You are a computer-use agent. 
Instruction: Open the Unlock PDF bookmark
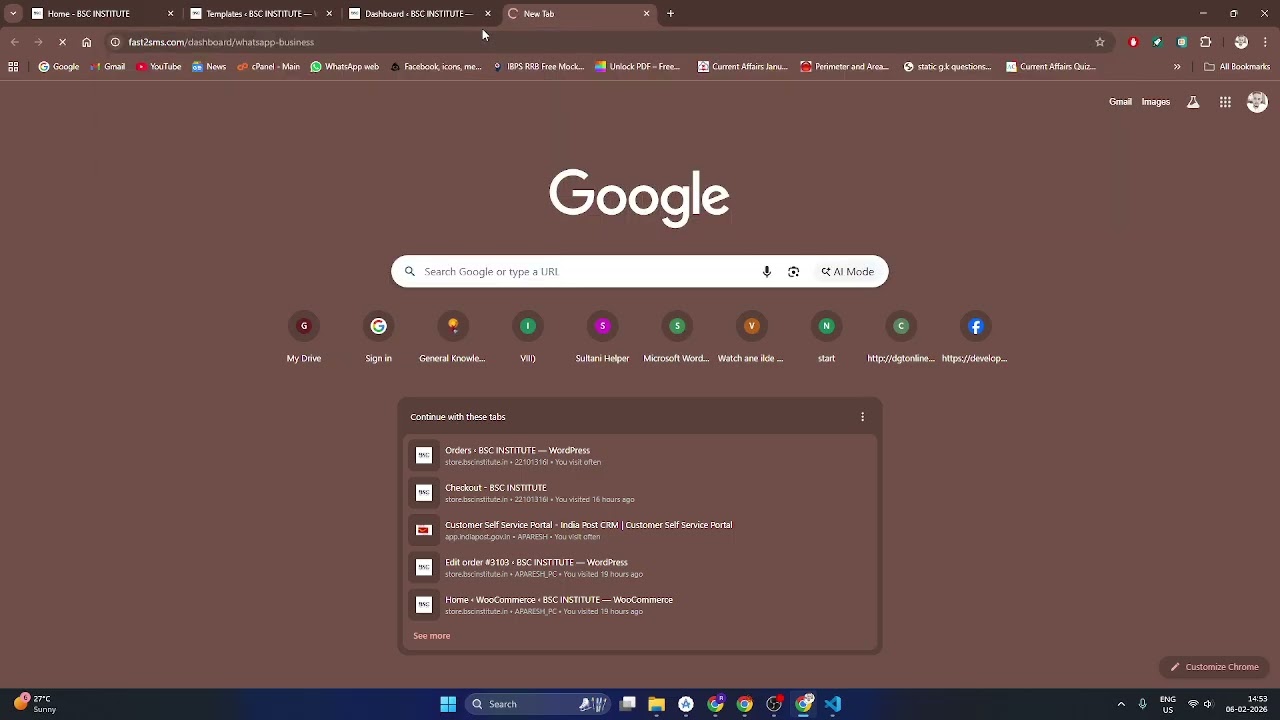638,67
